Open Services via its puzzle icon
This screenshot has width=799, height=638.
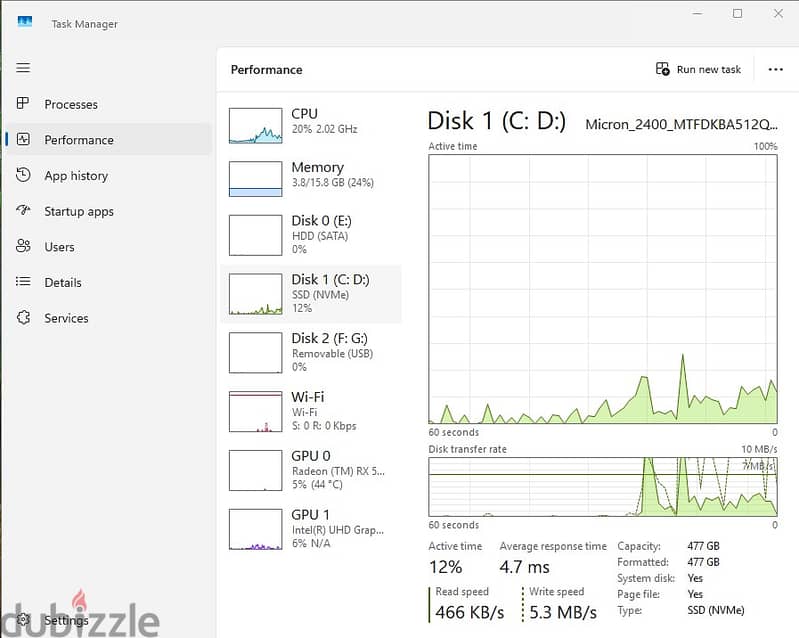[23, 317]
